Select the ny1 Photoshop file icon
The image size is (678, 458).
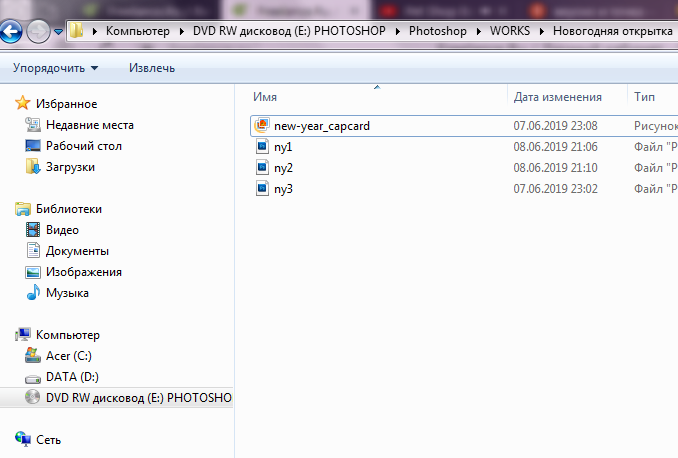(x=262, y=147)
